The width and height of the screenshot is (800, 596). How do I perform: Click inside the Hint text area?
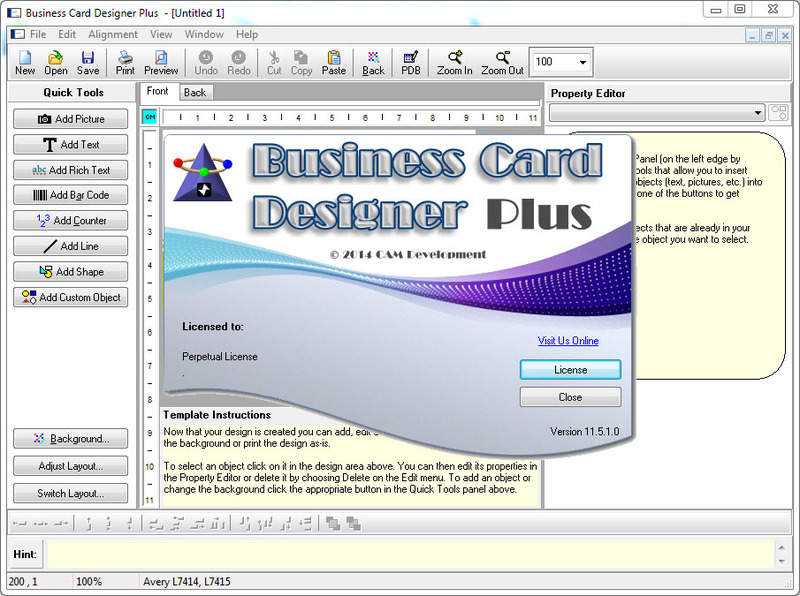[411, 554]
